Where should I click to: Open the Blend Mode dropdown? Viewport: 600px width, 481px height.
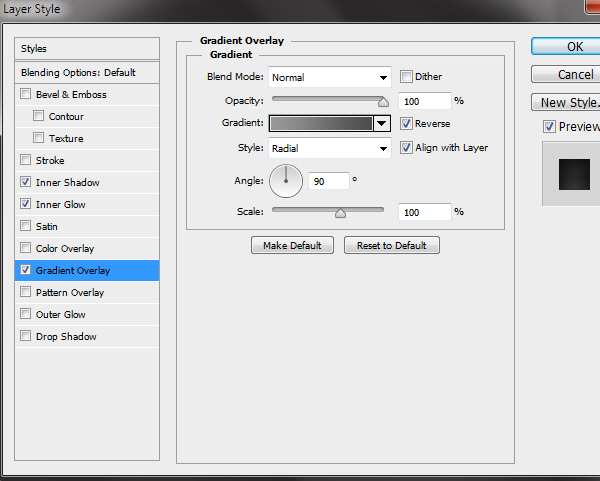coord(329,77)
